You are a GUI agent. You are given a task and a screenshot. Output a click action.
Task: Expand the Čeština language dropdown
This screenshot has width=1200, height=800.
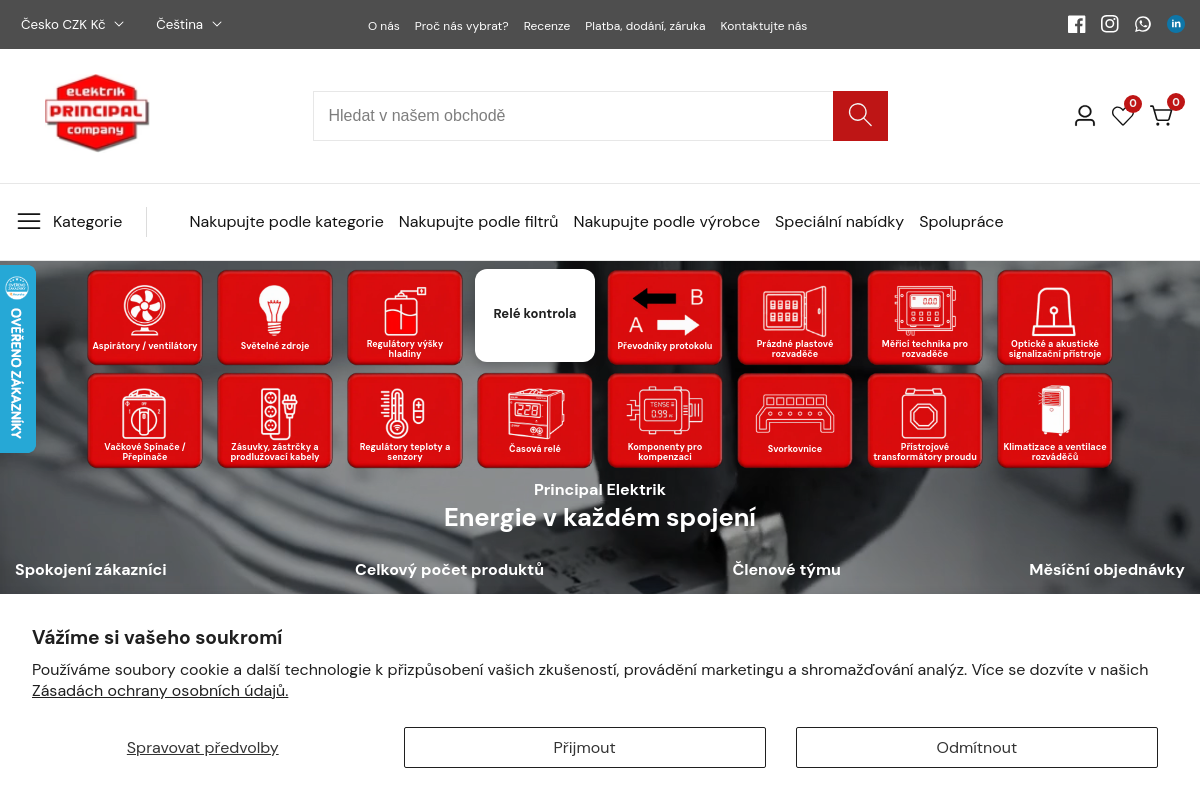tap(189, 24)
